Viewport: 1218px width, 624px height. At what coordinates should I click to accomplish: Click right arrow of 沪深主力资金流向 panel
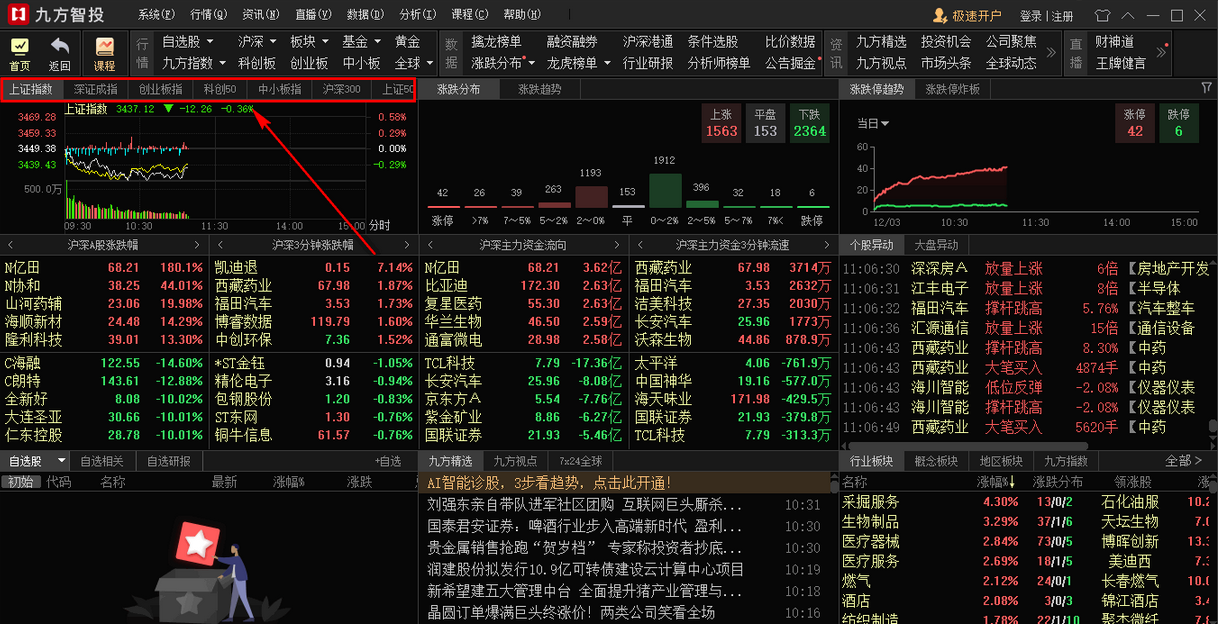click(618, 244)
